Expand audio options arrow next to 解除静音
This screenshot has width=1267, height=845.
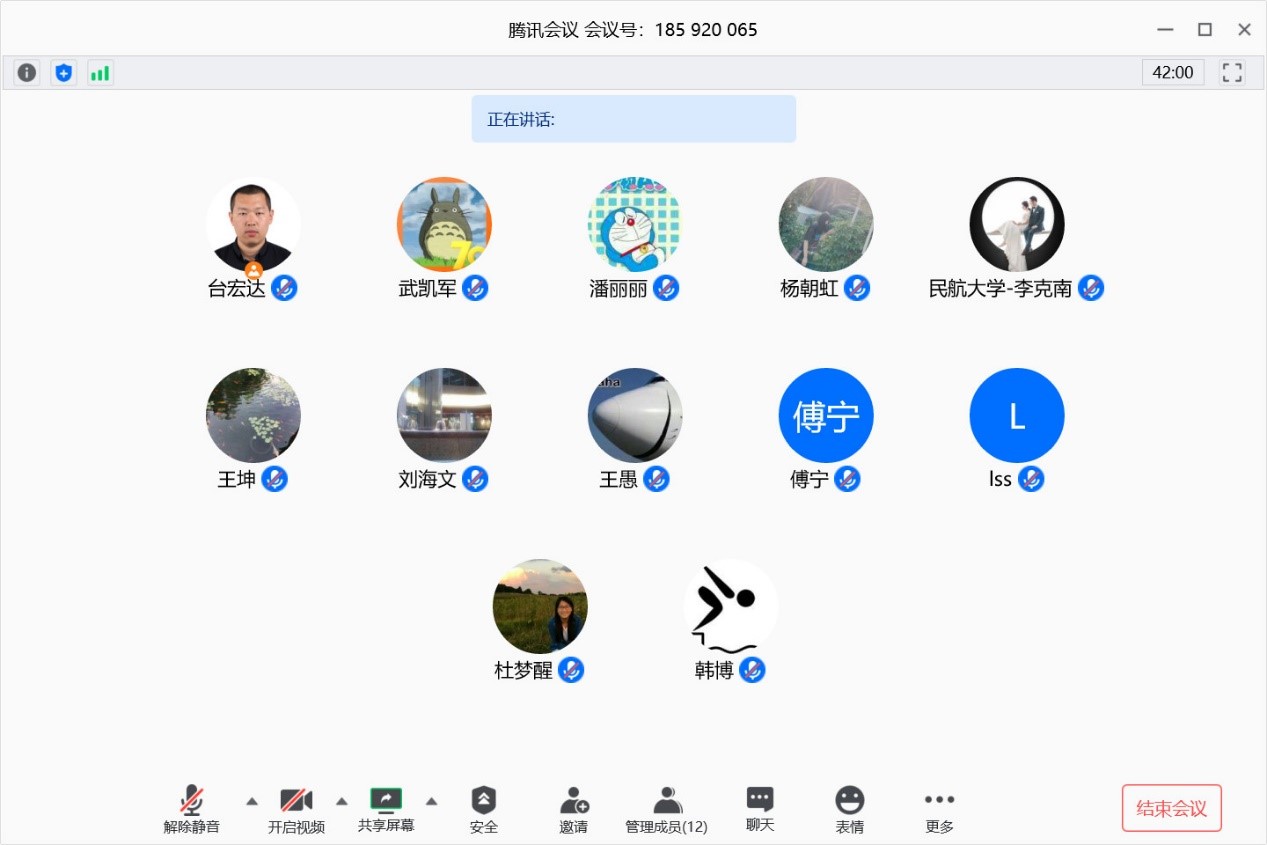(x=252, y=801)
